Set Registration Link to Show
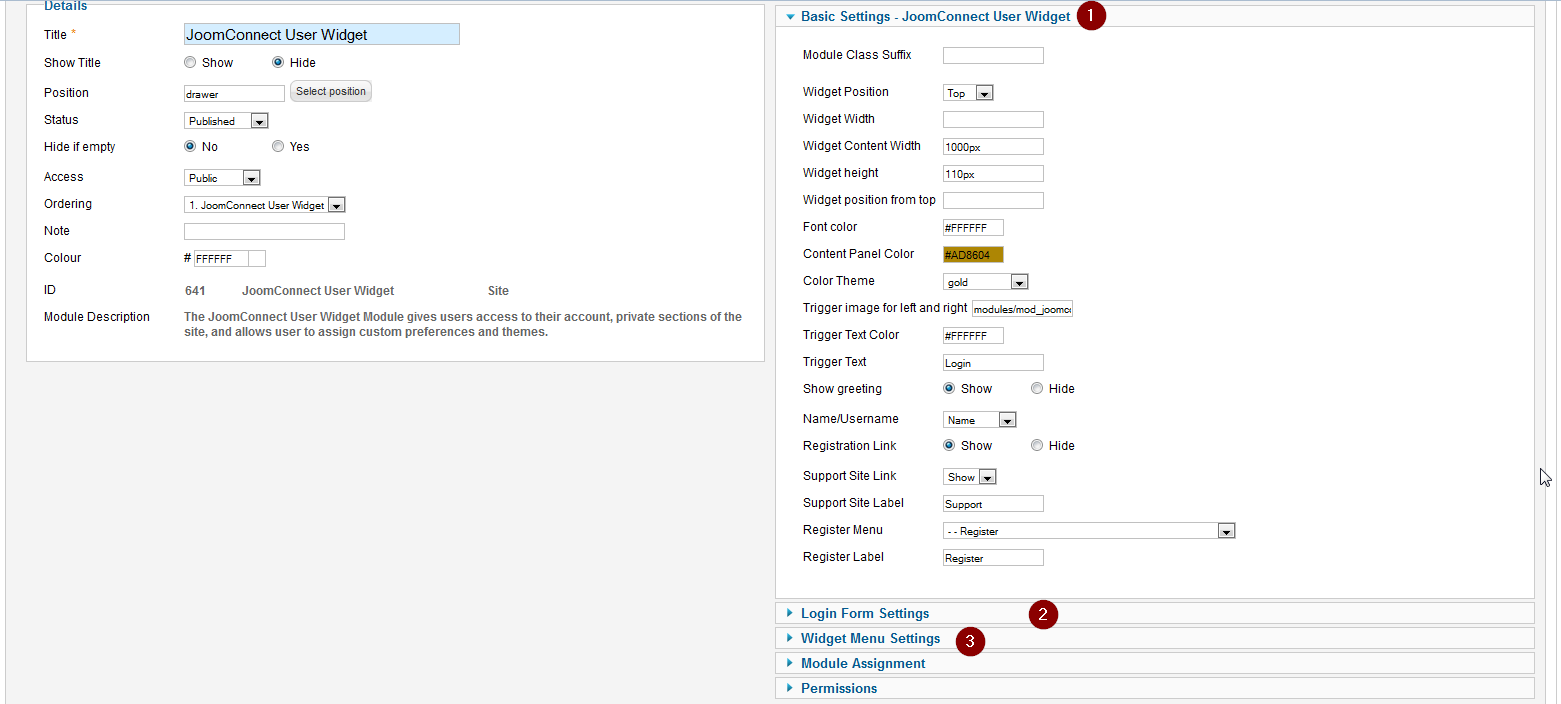1561x704 pixels. 949,445
